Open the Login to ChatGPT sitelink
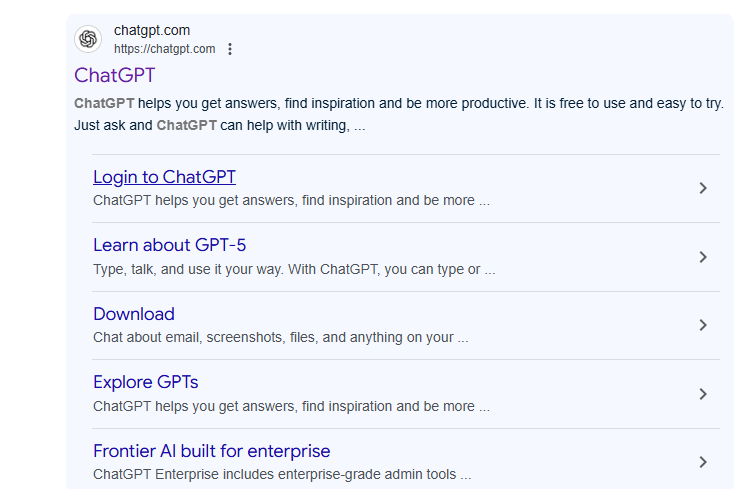 point(164,177)
